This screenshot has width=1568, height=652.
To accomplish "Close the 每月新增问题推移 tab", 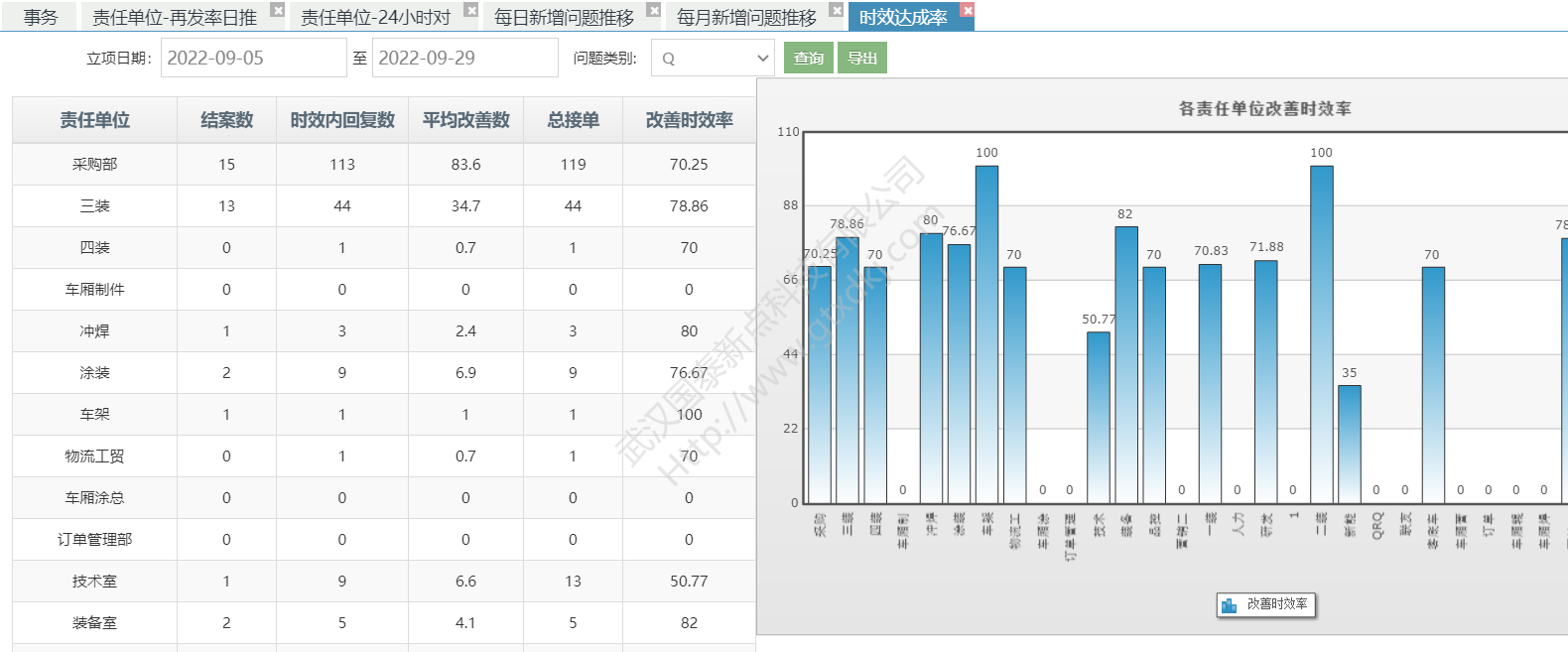I will [x=837, y=10].
